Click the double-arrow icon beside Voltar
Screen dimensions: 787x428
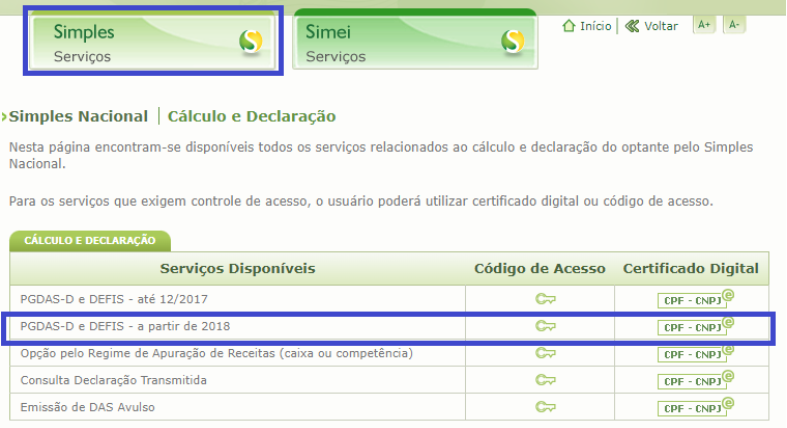click(x=632, y=26)
